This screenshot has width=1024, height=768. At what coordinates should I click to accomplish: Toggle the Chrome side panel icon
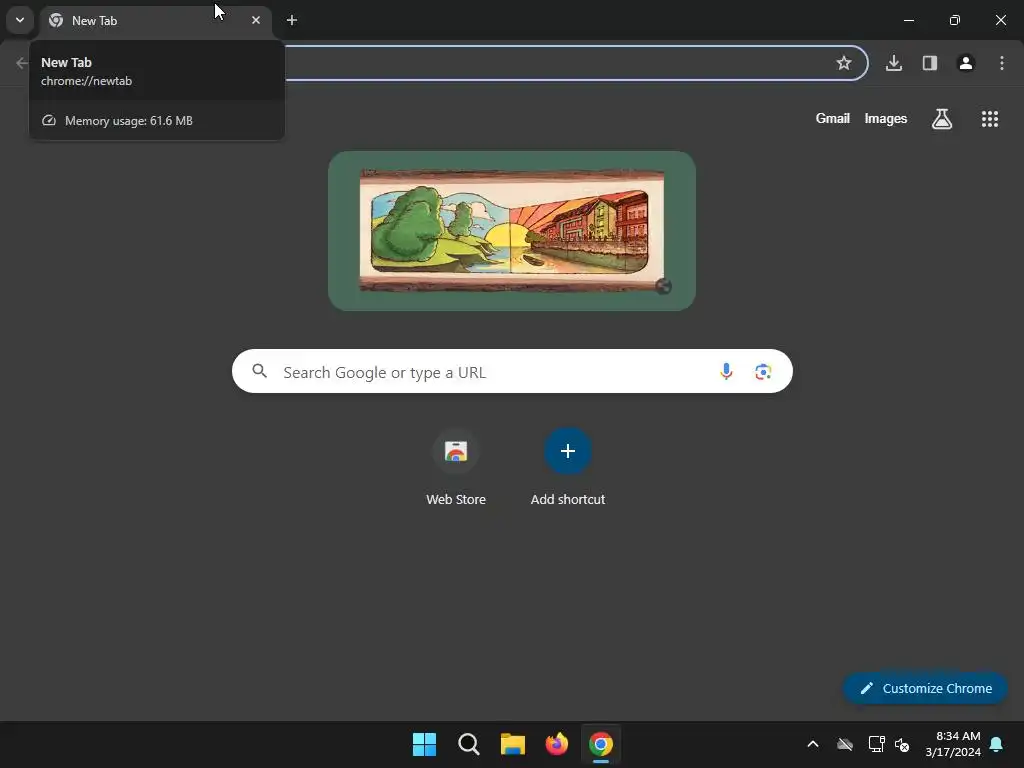tap(930, 63)
